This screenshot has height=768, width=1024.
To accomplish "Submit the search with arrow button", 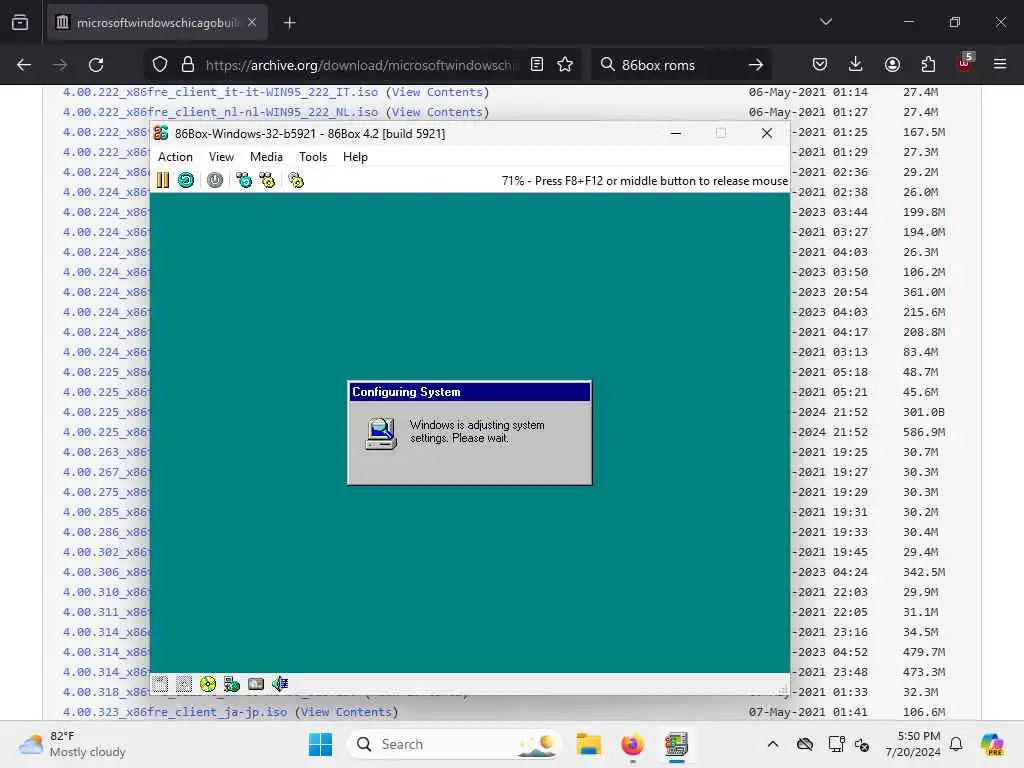I will pos(756,65).
